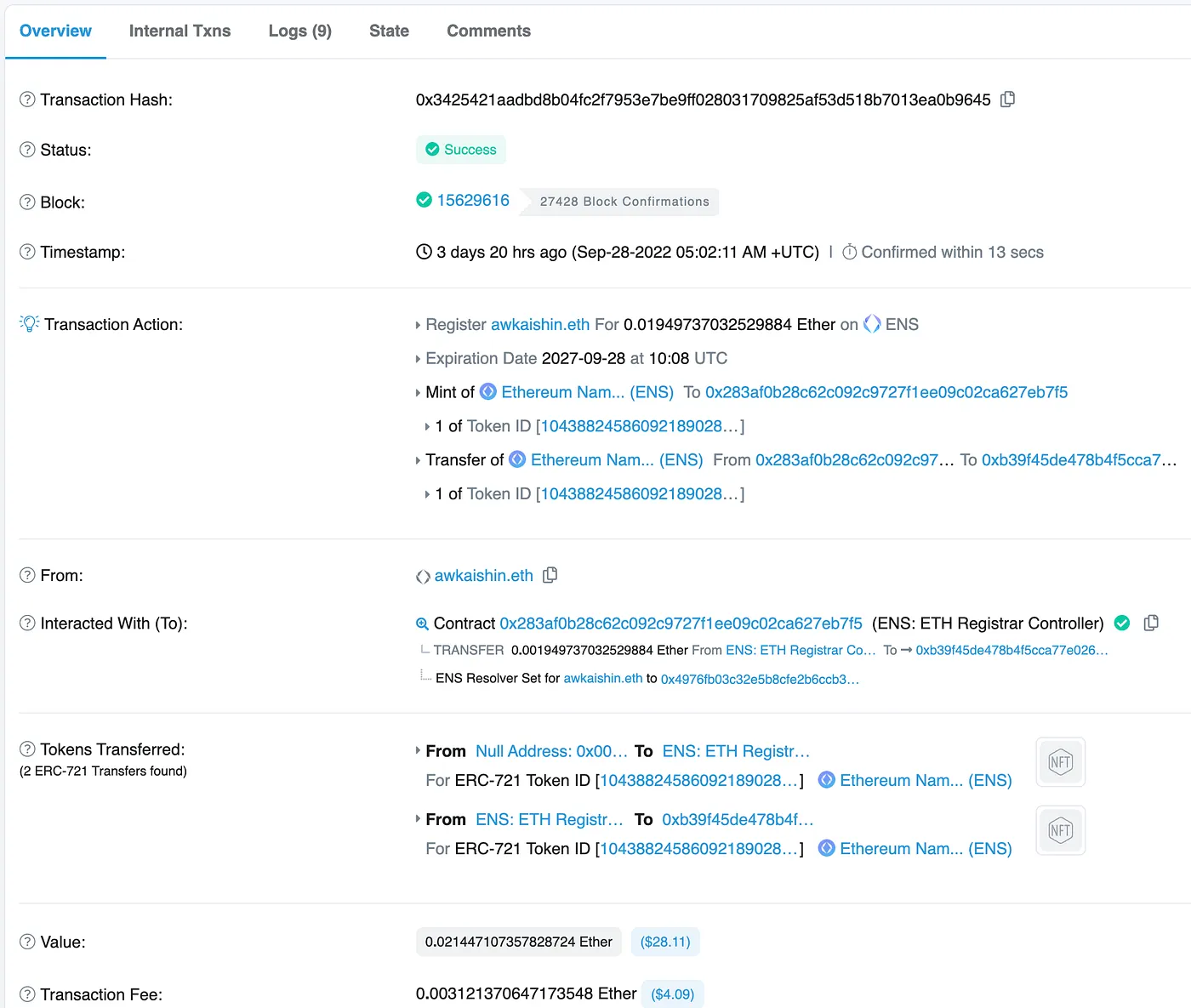Open ENS: ETH Registr sender link in second transfer

550,819
